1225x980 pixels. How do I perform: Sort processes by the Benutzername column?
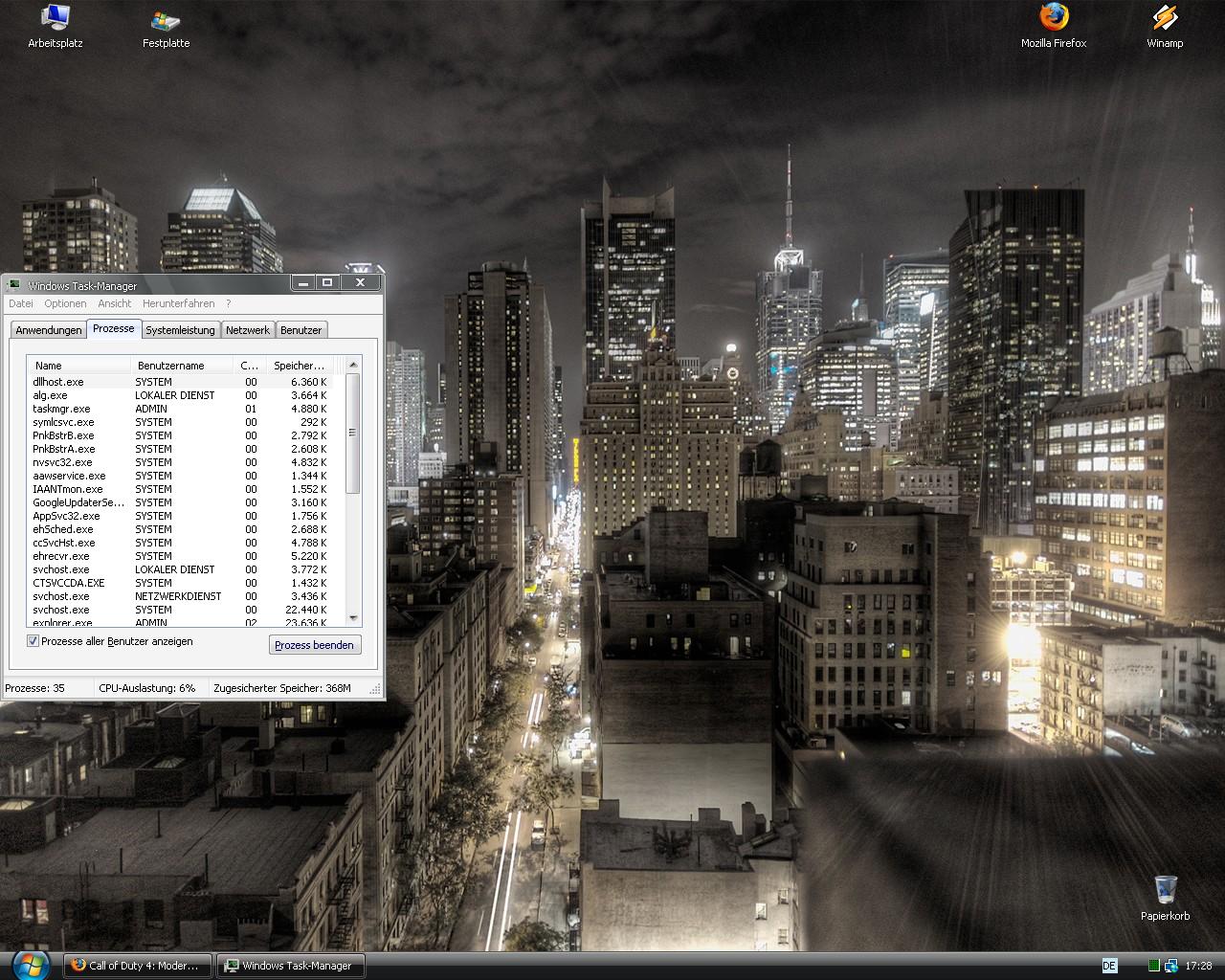click(x=181, y=366)
